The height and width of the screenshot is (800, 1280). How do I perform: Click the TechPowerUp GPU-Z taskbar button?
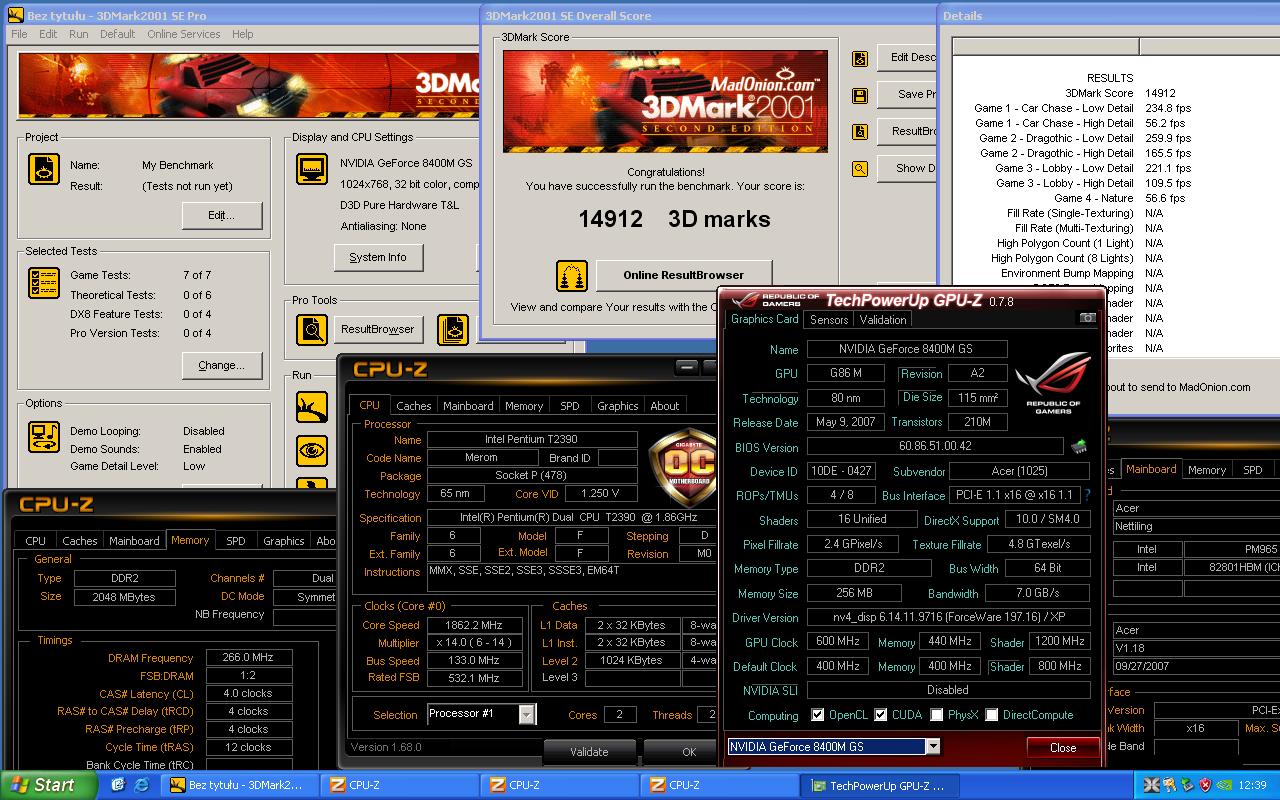pyautogui.click(x=880, y=785)
